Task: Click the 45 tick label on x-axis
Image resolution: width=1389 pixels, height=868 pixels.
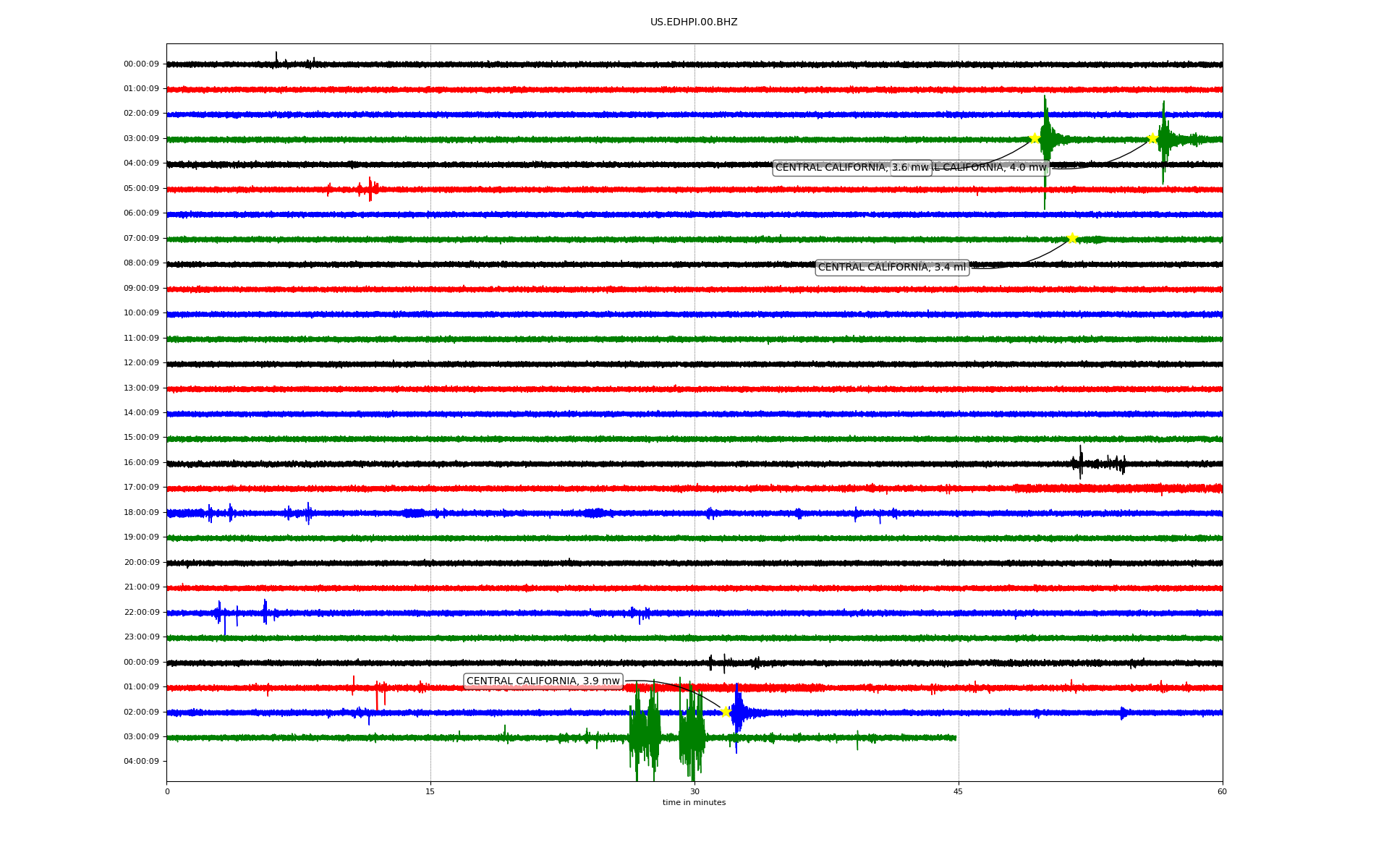Action: coord(958,791)
